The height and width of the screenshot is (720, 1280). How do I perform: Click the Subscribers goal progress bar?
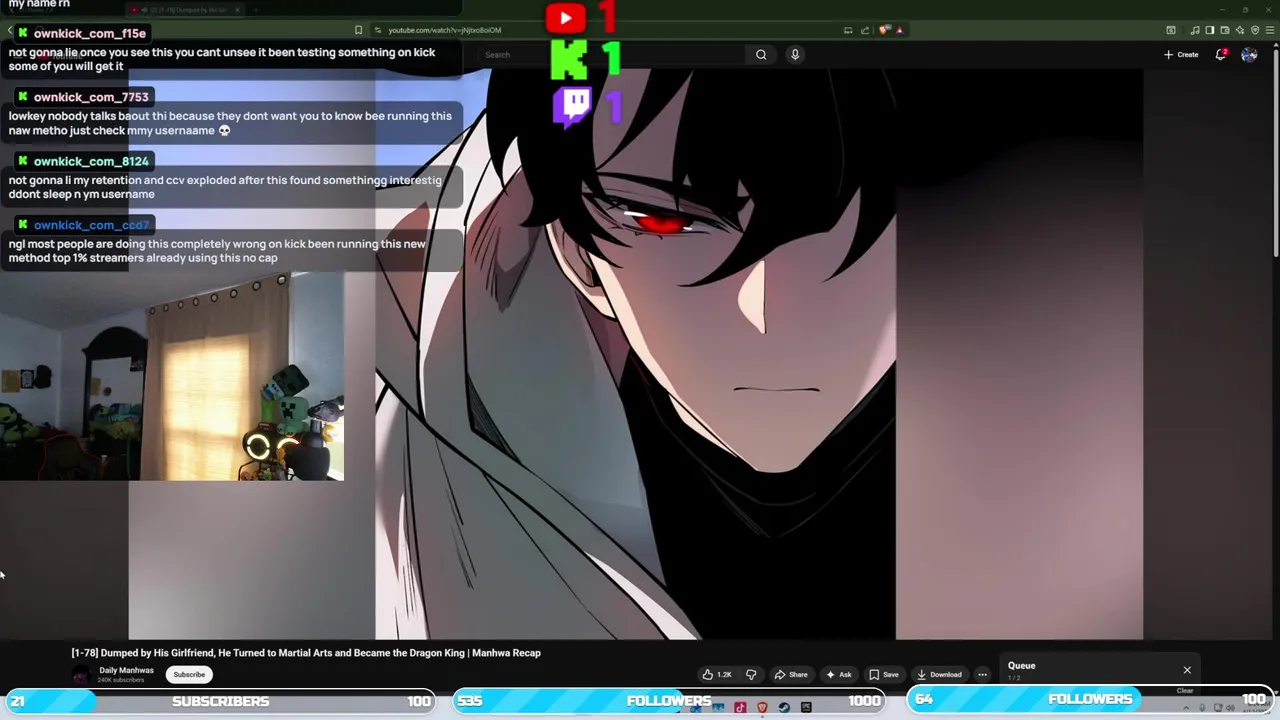220,701
